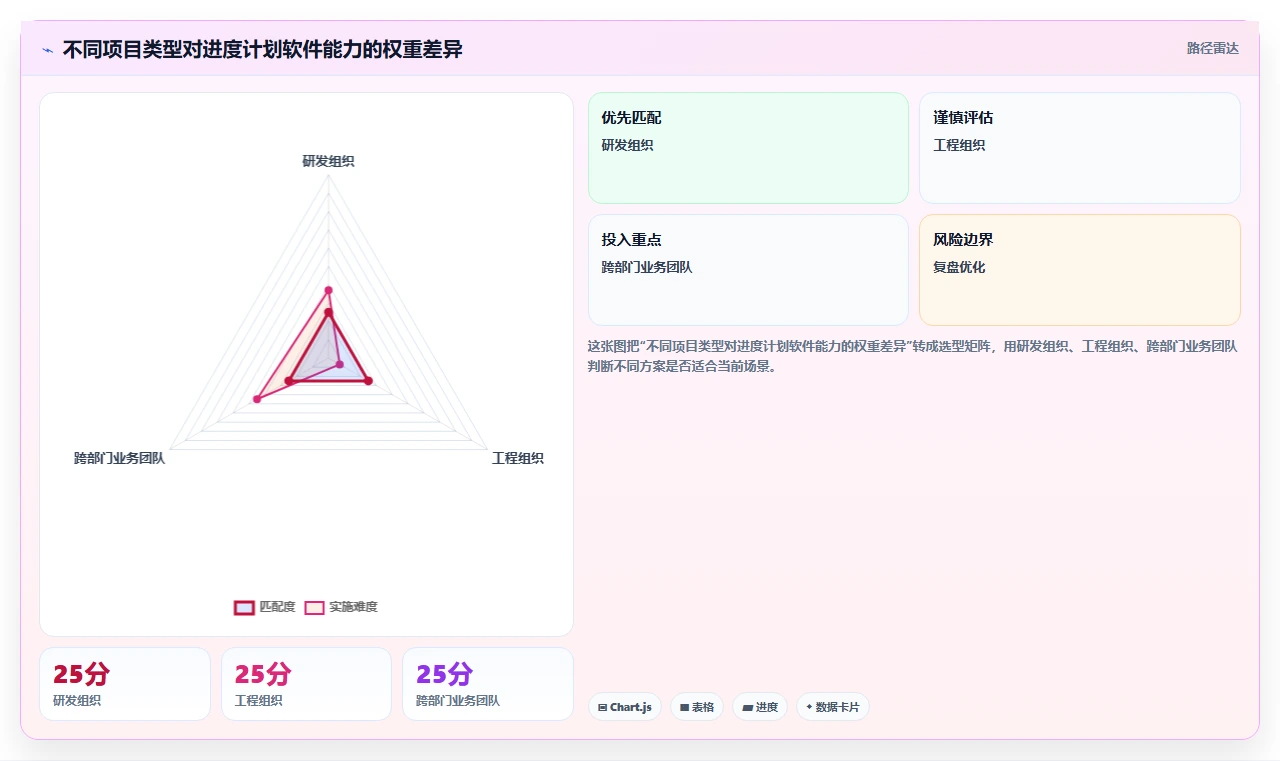The height and width of the screenshot is (761, 1280).
Task: Click the 研发组织 text inside the 优先匹配 card
Action: pos(627,145)
